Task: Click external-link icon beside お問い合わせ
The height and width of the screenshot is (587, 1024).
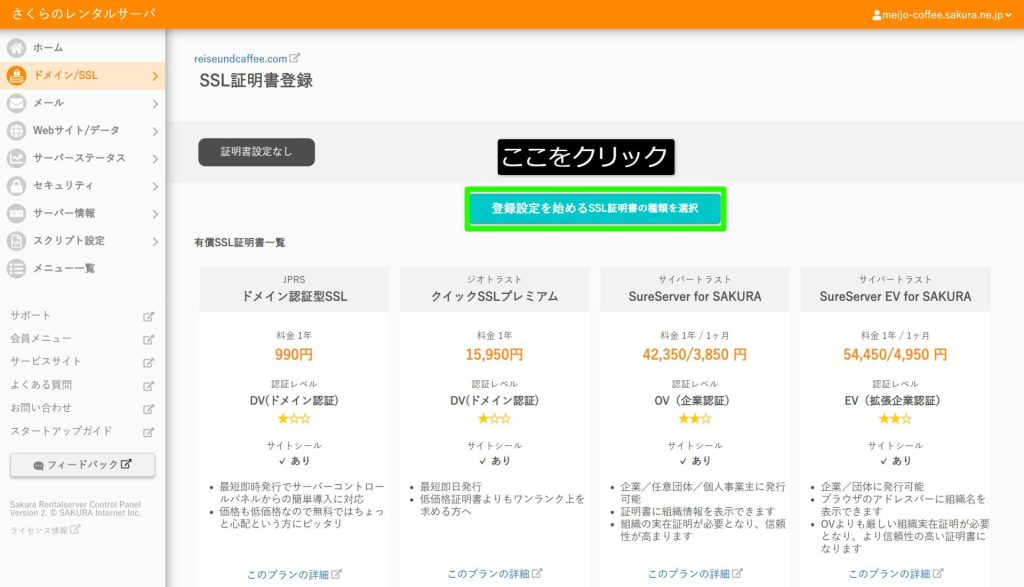Action: tap(148, 409)
